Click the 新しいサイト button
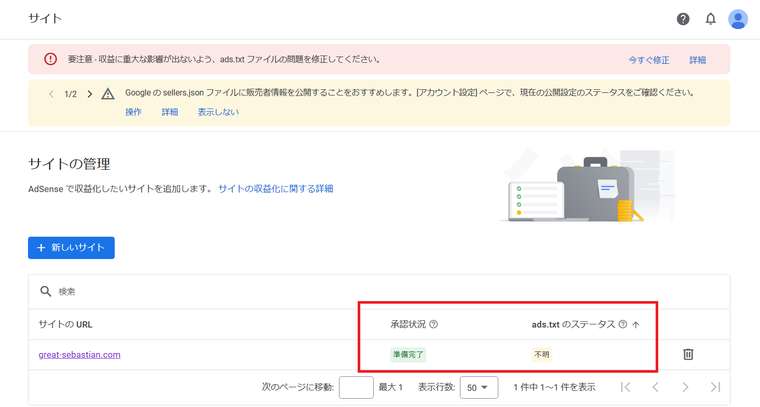The image size is (760, 407). pyautogui.click(x=71, y=248)
